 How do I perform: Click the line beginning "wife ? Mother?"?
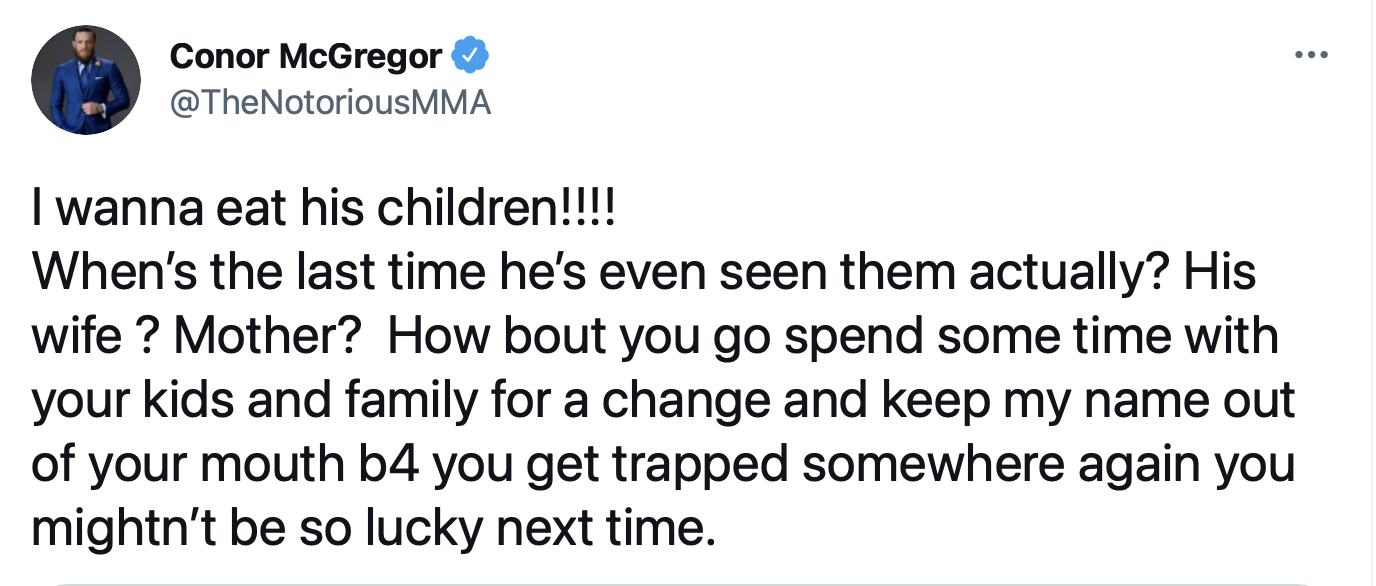tap(655, 338)
